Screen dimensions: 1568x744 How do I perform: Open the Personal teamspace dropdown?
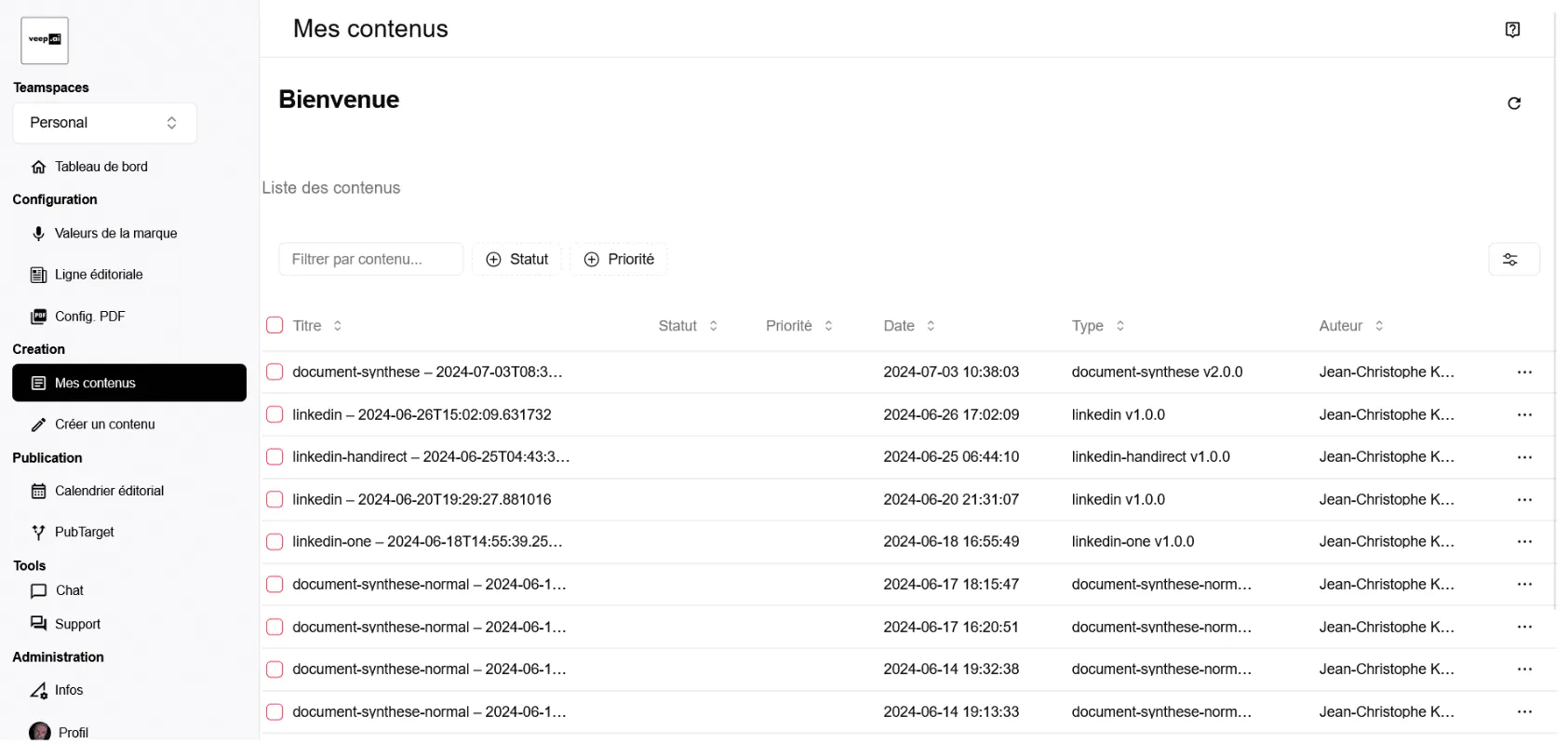pyautogui.click(x=104, y=123)
